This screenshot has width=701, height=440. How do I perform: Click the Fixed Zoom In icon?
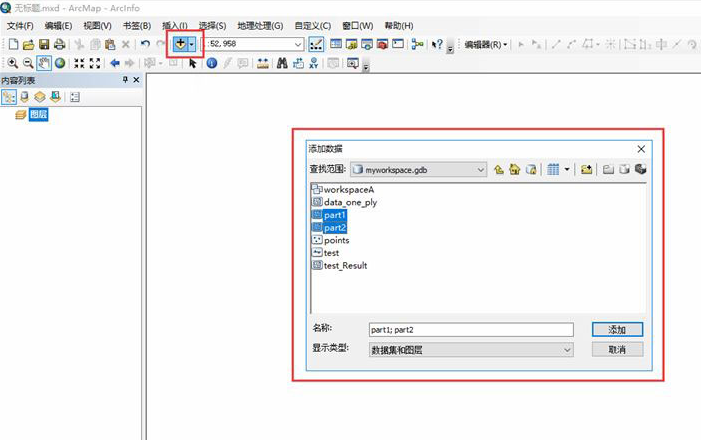click(79, 63)
